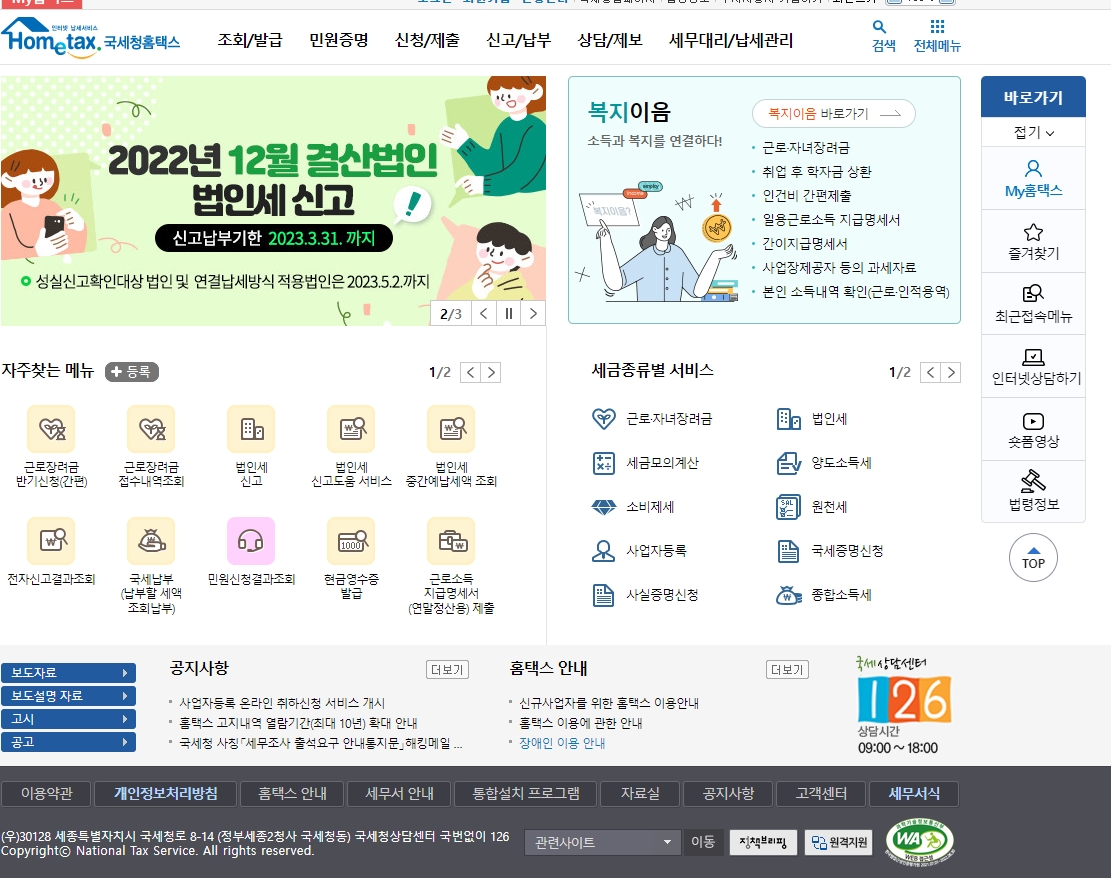Open 근로소득 지급명세서 제출 icon

point(451,541)
